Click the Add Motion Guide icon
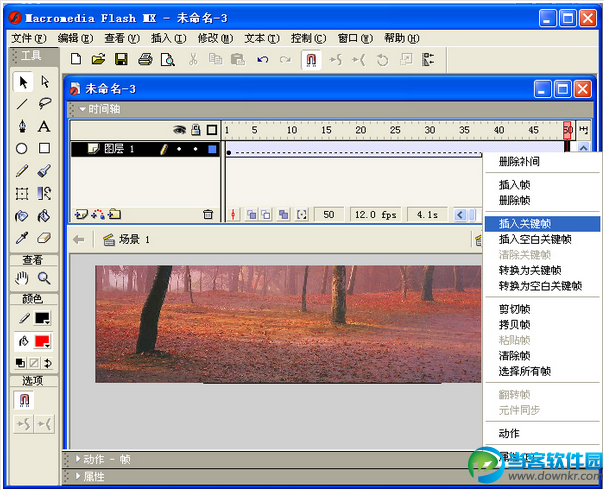Image resolution: width=604 pixels, height=490 pixels. [x=97, y=214]
